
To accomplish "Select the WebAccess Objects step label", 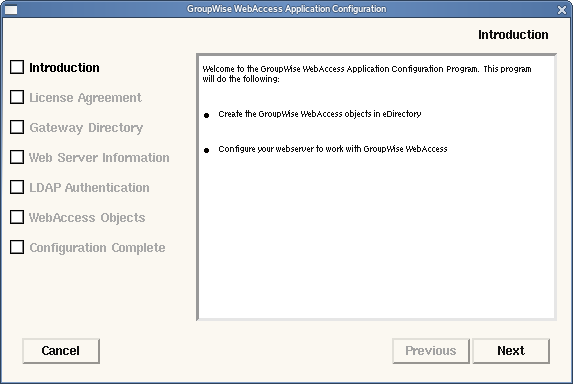I will click(87, 218).
